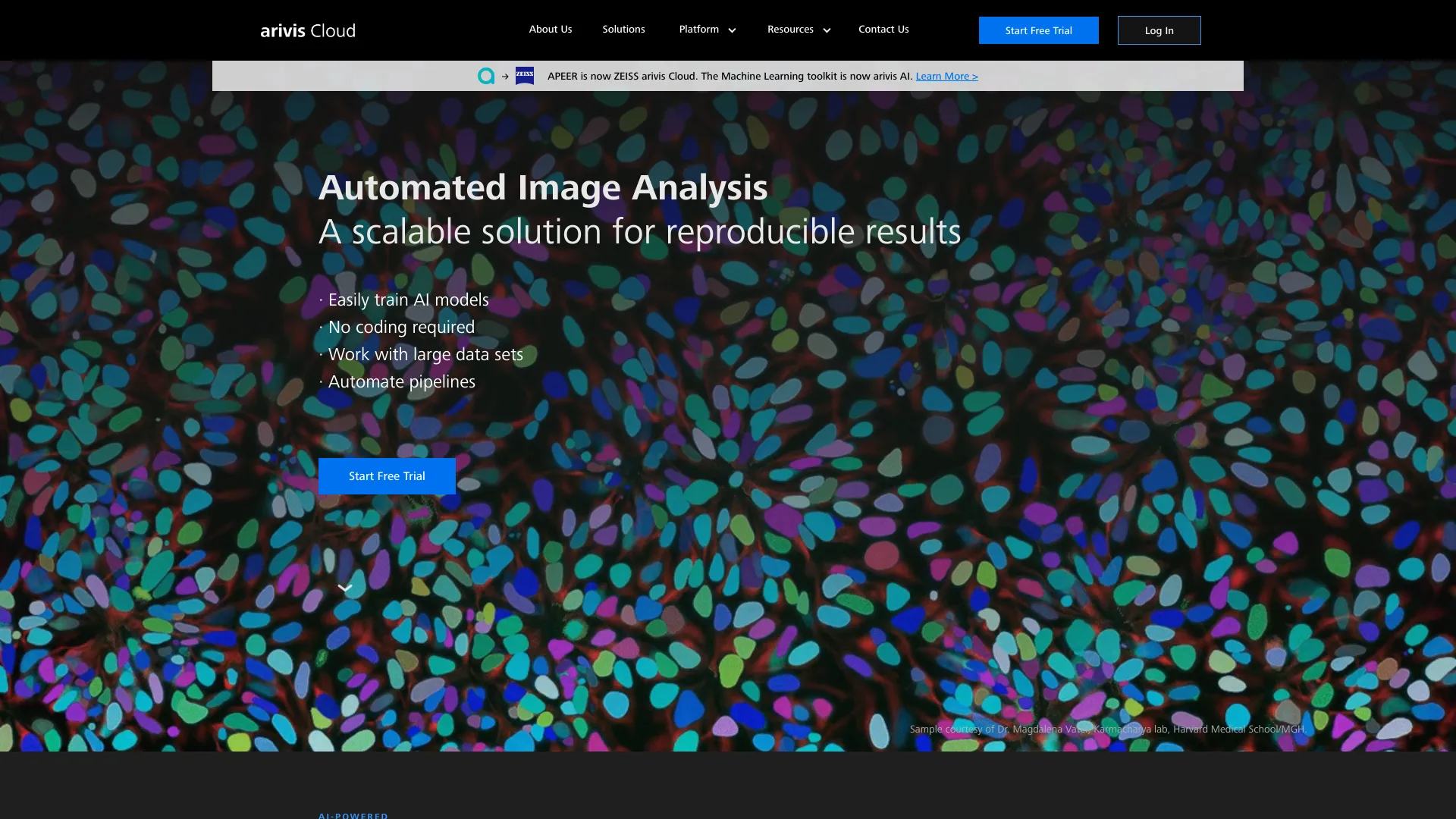Viewport: 1456px width, 819px height.
Task: Click the downward scroll chevron below the hero text
Action: 346,587
